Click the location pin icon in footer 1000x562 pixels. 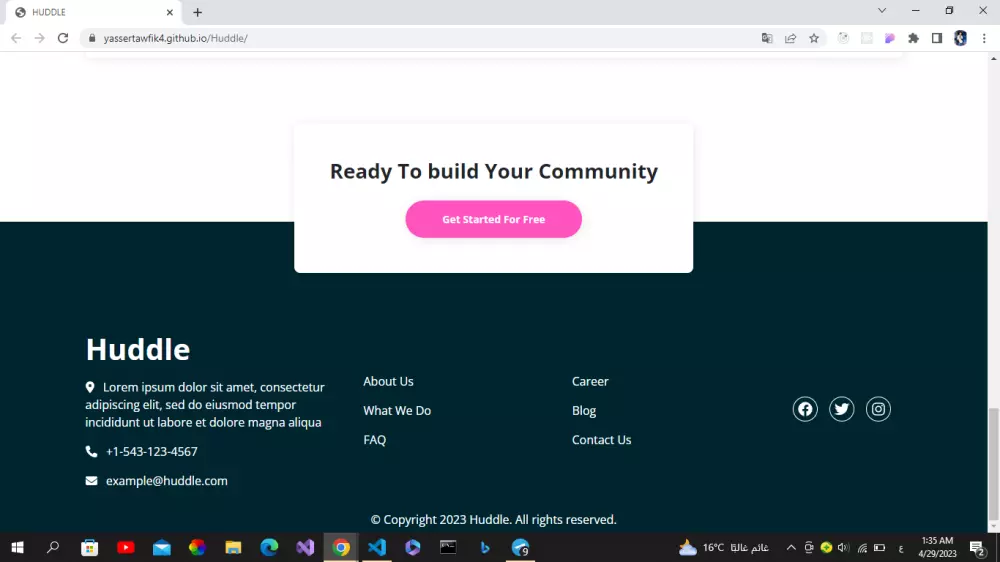[90, 387]
